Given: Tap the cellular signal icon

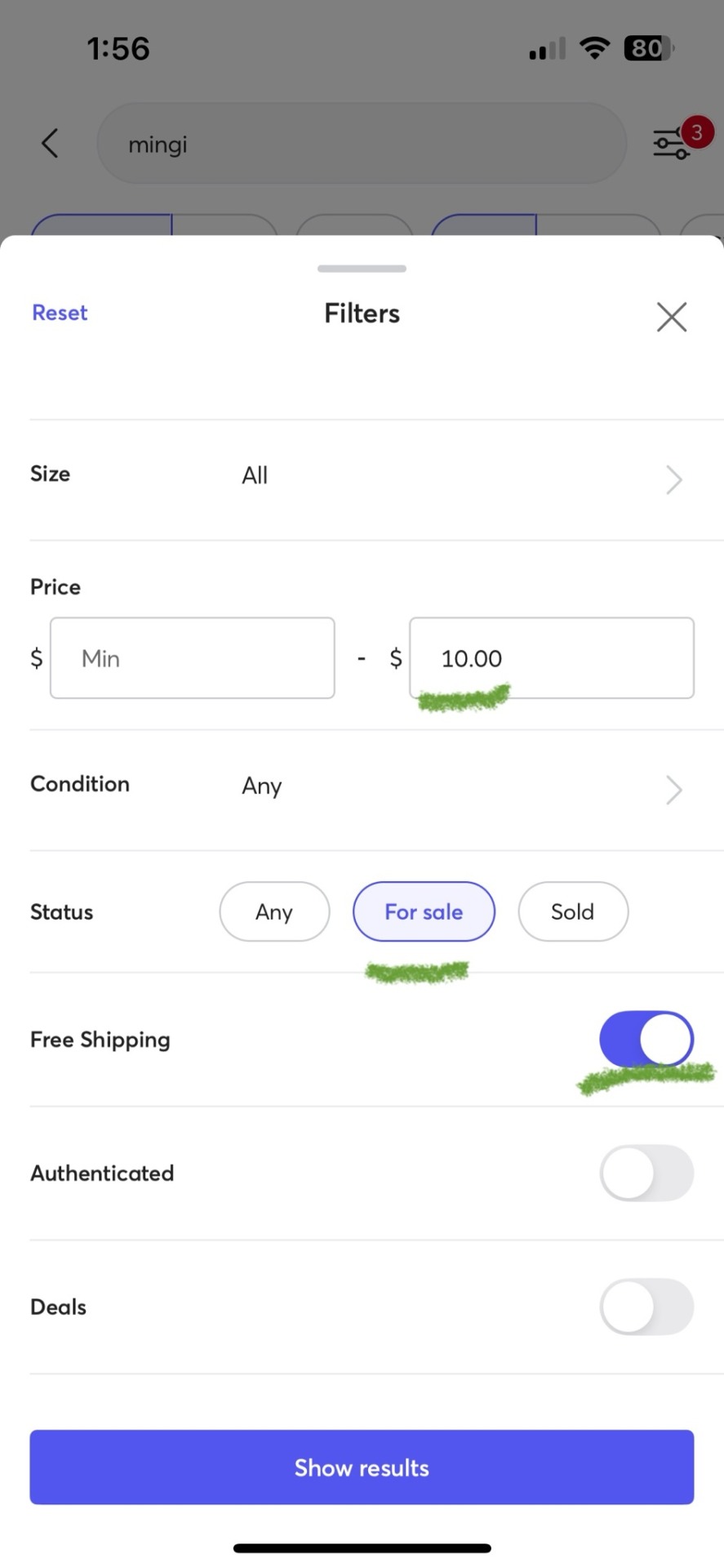Looking at the screenshot, I should [x=547, y=49].
